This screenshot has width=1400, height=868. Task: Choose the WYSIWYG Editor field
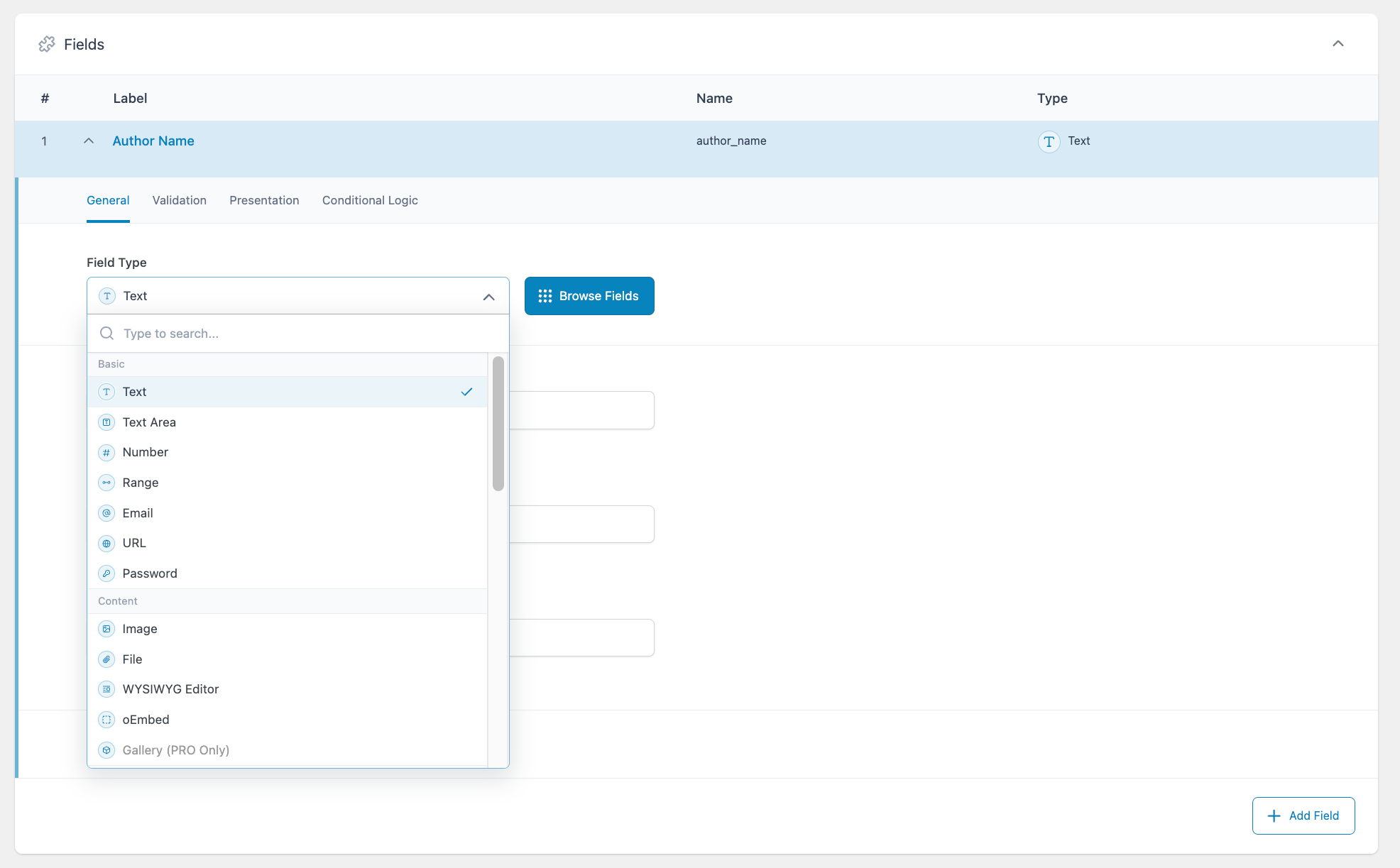tap(170, 688)
